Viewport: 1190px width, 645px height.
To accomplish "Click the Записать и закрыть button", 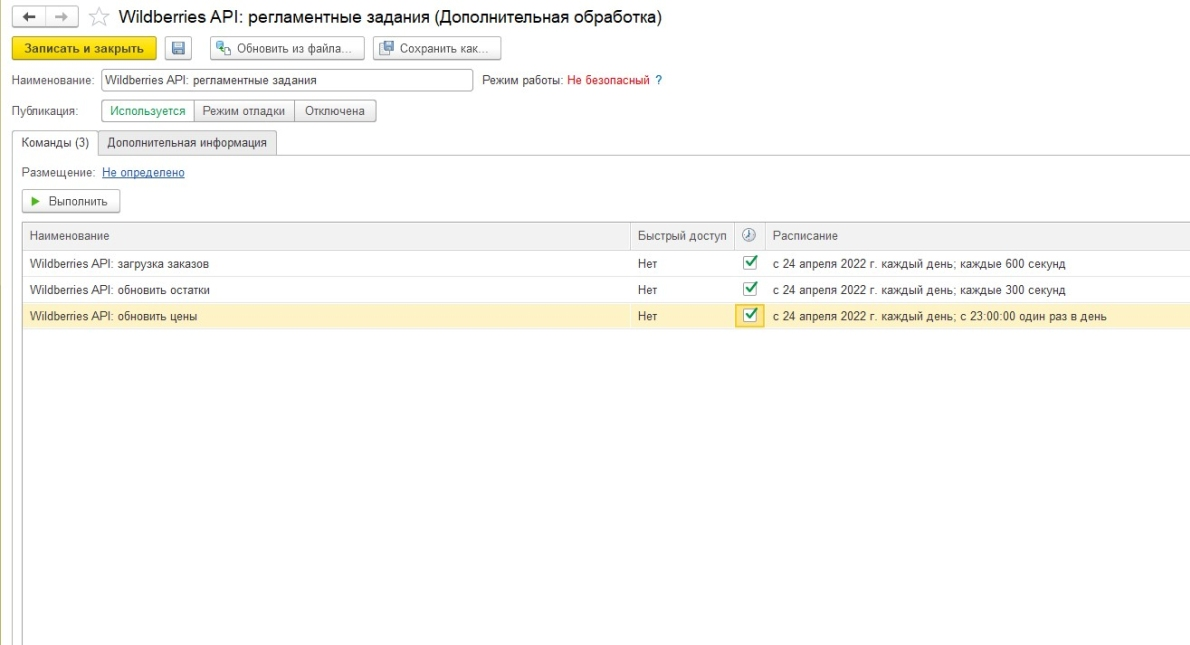I will 84,49.
